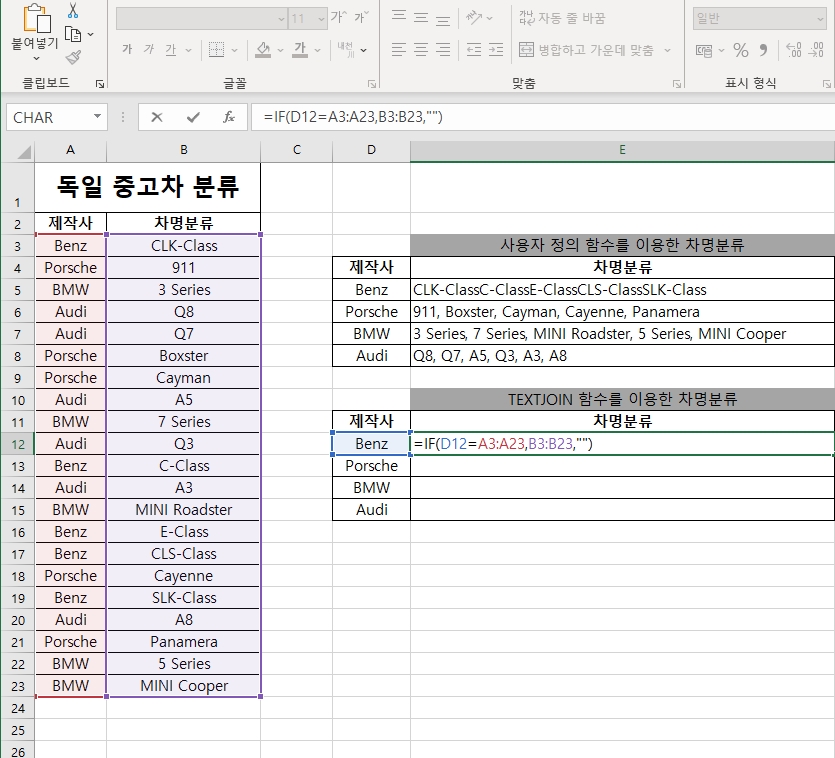835x758 pixels.
Task: Click 병합하고 가운데 맞춤 merge button
Action: pyautogui.click(x=586, y=50)
